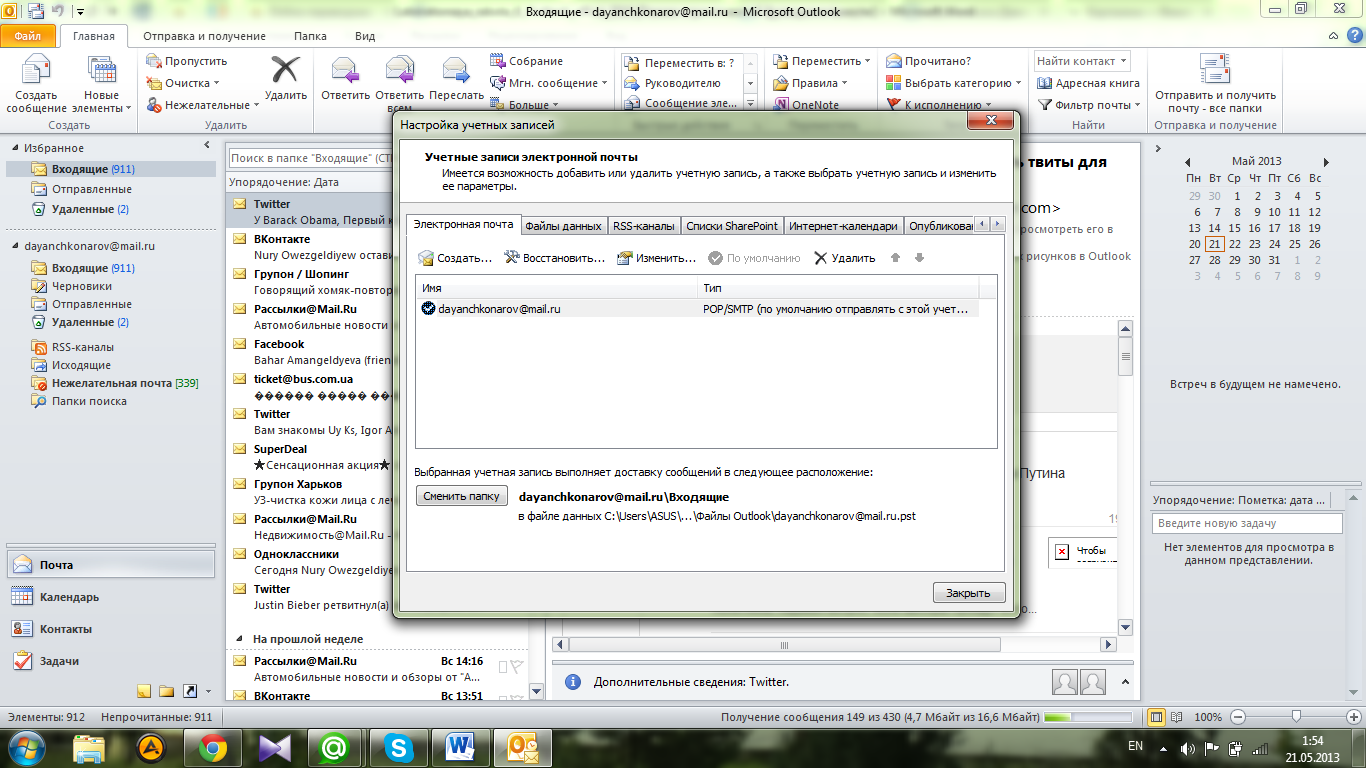Viewport: 1366px width, 768px height.
Task: Open OneNote from the ribbon
Action: (x=806, y=104)
